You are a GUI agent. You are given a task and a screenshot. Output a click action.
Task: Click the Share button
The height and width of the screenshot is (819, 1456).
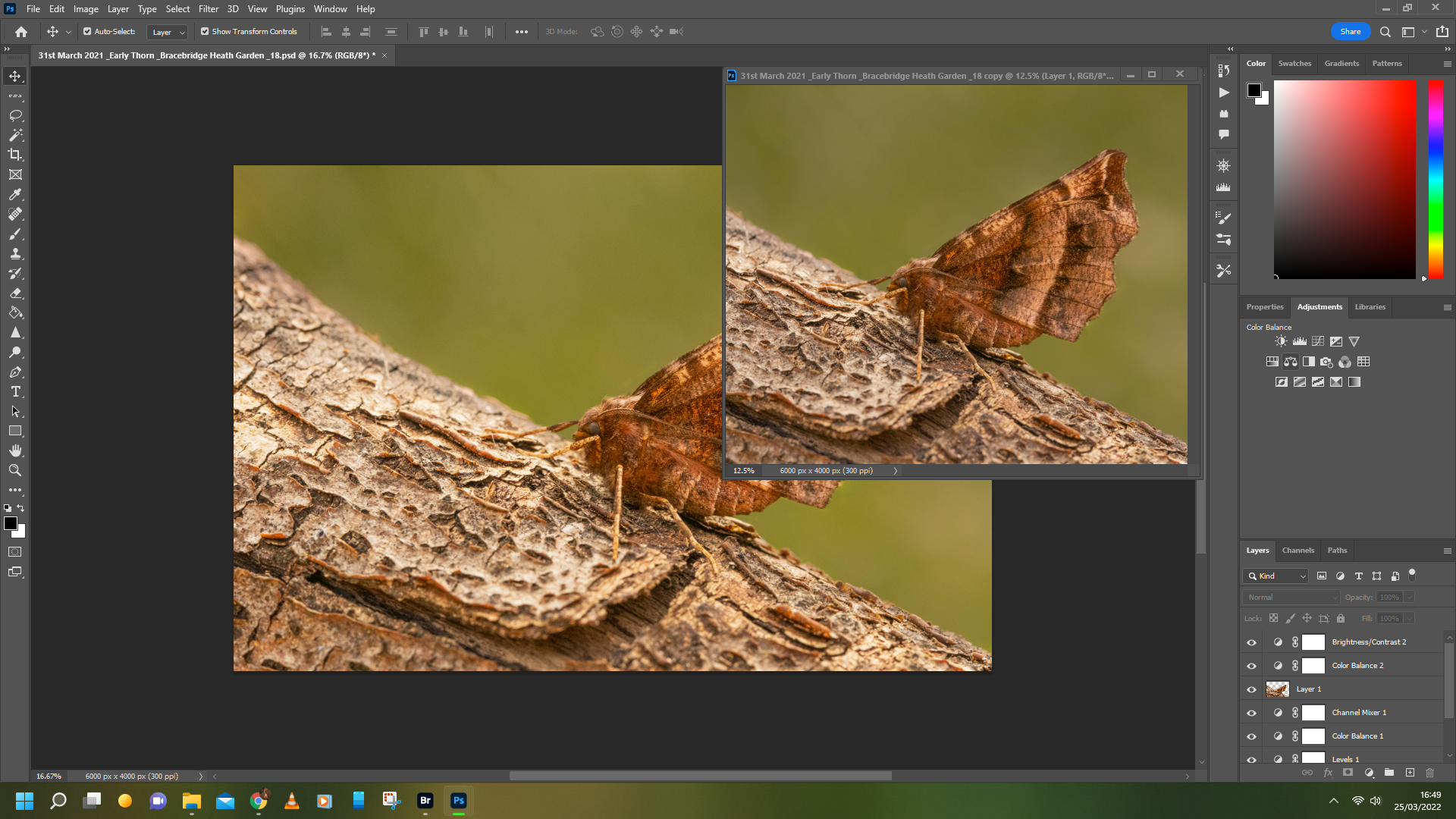point(1351,32)
